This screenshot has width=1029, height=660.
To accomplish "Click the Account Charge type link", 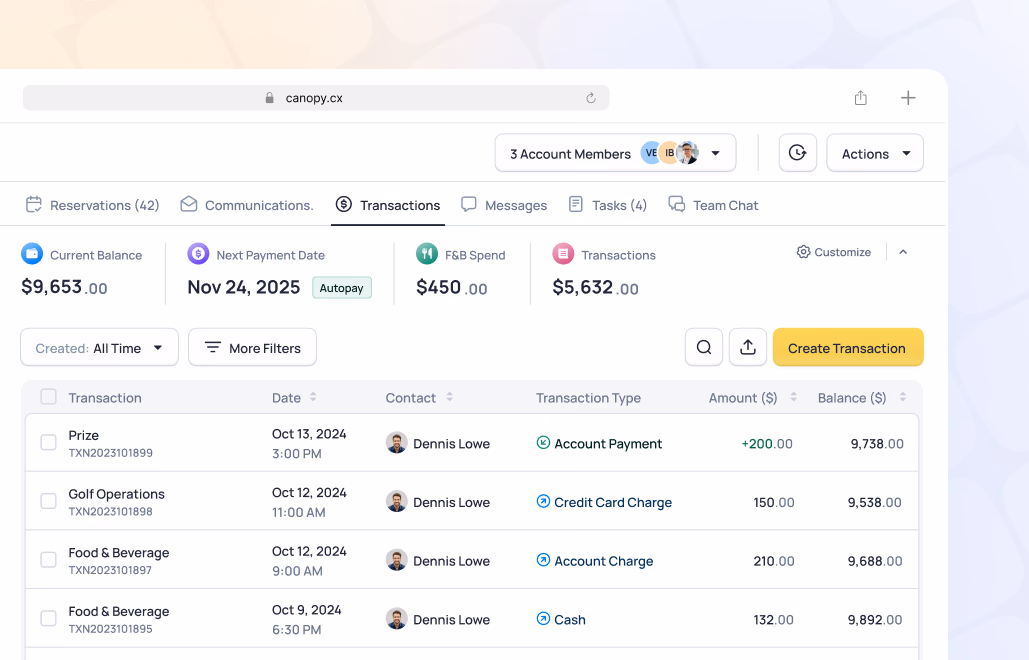I will coord(604,561).
